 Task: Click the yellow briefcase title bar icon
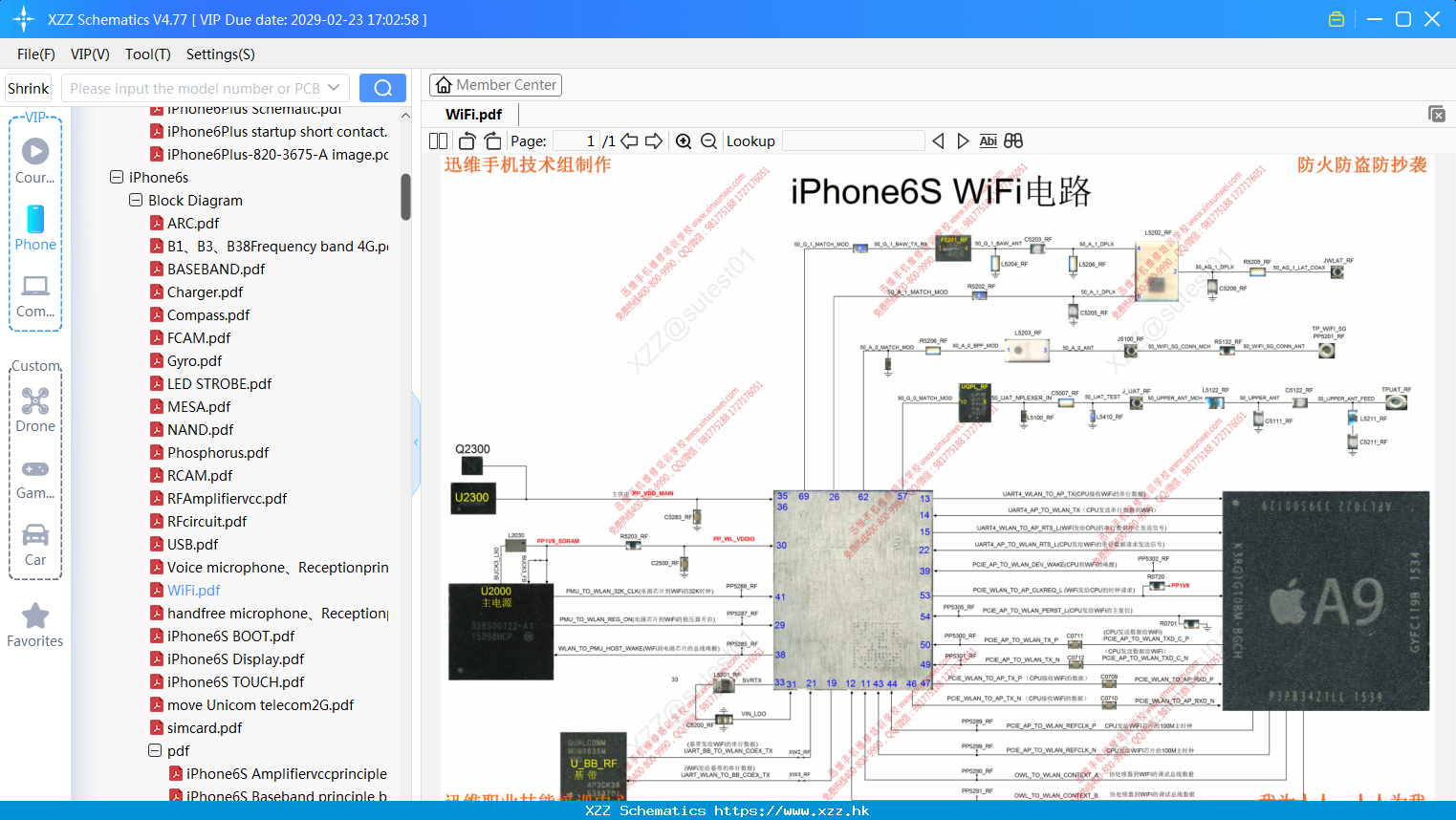(x=1336, y=19)
